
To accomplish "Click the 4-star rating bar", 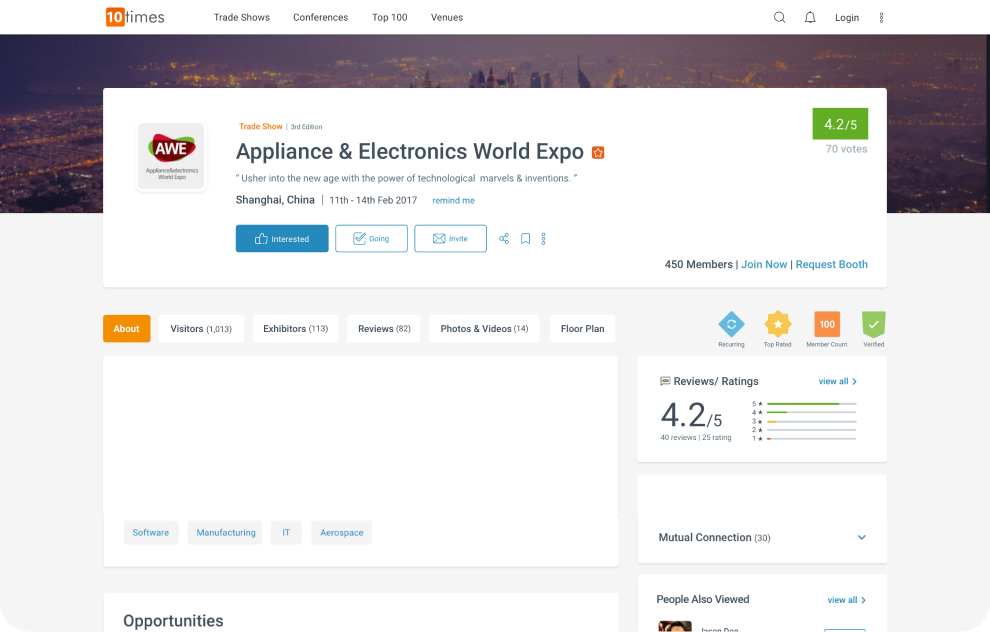I will [812, 412].
